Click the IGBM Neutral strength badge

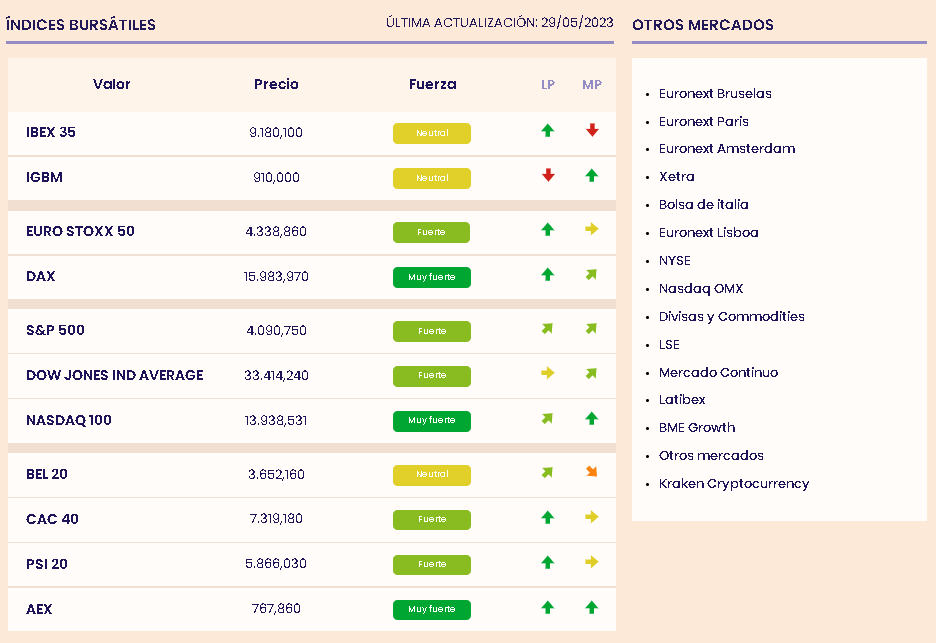(432, 178)
